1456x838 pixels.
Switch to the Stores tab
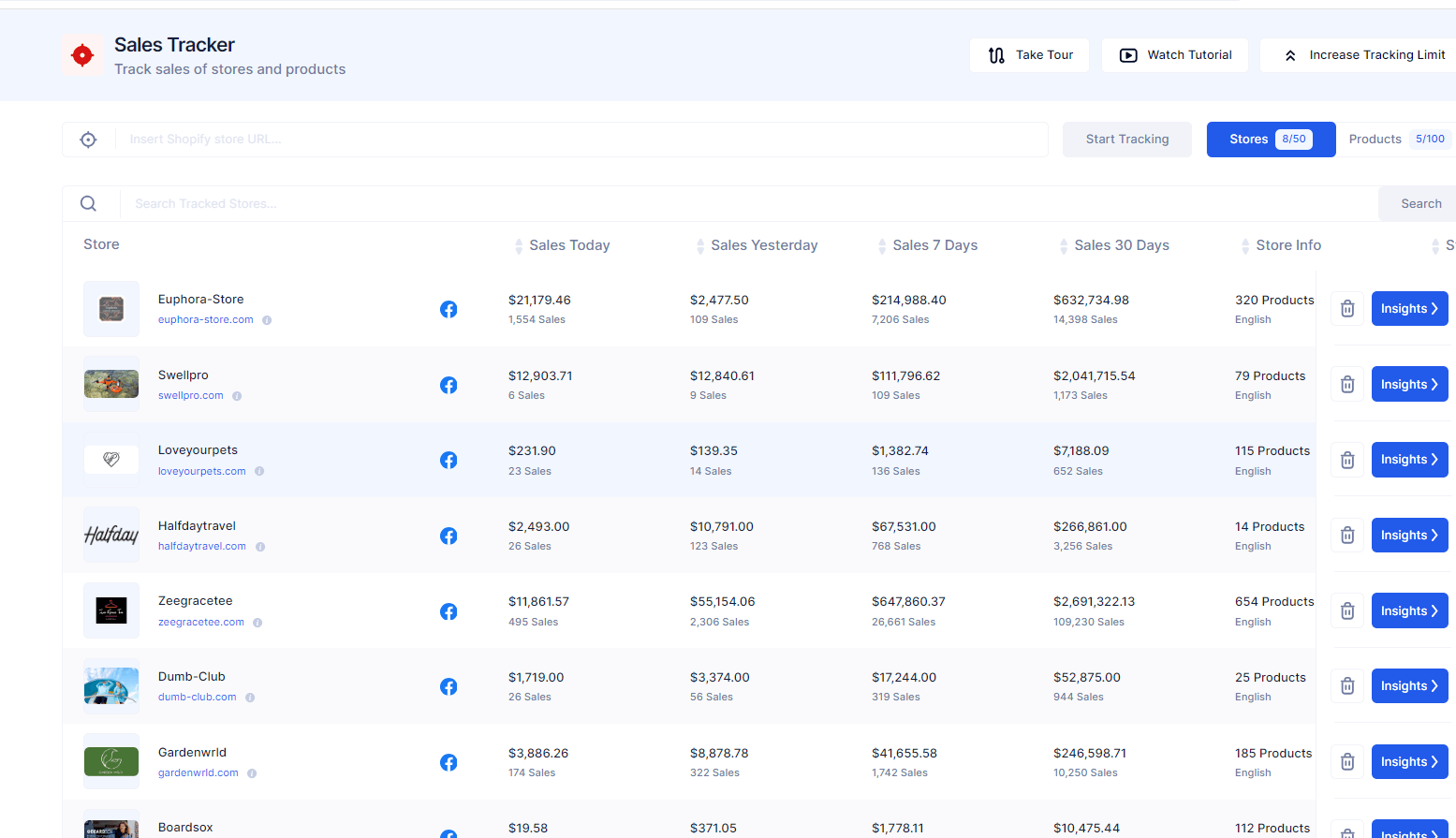point(1271,140)
